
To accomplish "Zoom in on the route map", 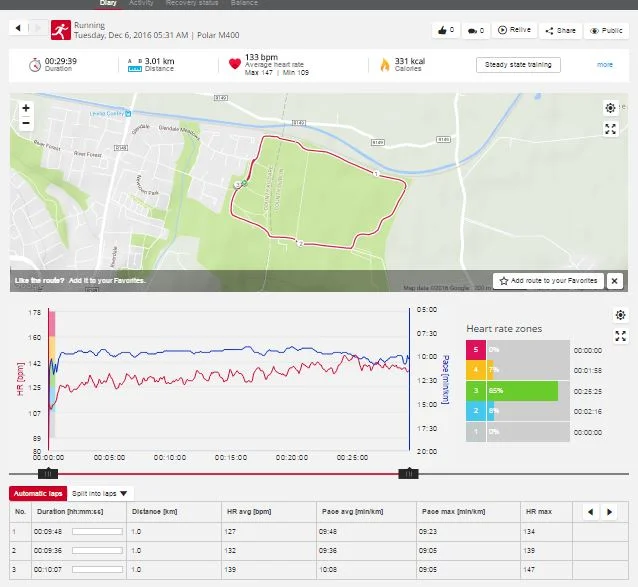I will click(26, 108).
